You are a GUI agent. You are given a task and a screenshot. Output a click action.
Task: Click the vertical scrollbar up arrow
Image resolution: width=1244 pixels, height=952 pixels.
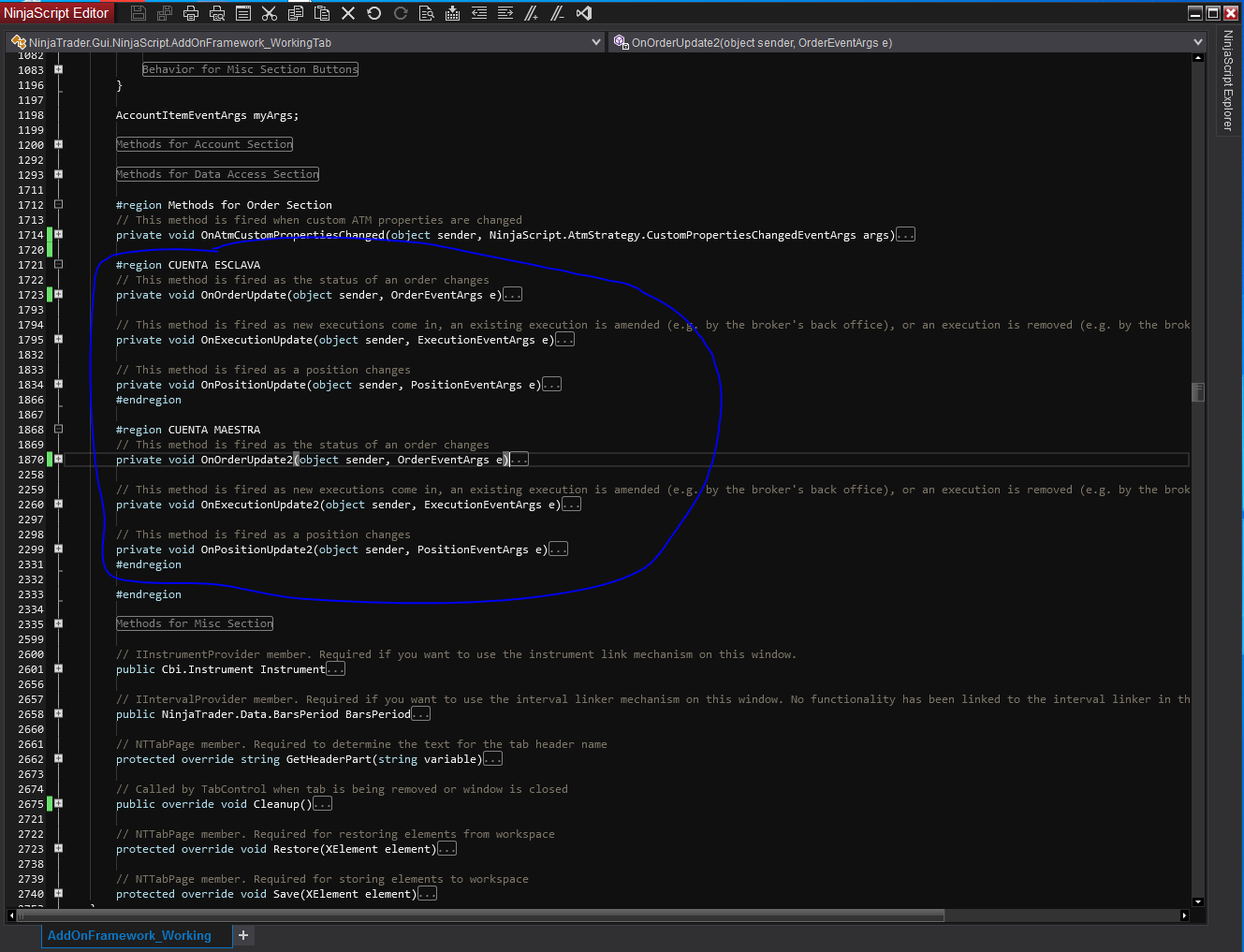pos(1198,58)
